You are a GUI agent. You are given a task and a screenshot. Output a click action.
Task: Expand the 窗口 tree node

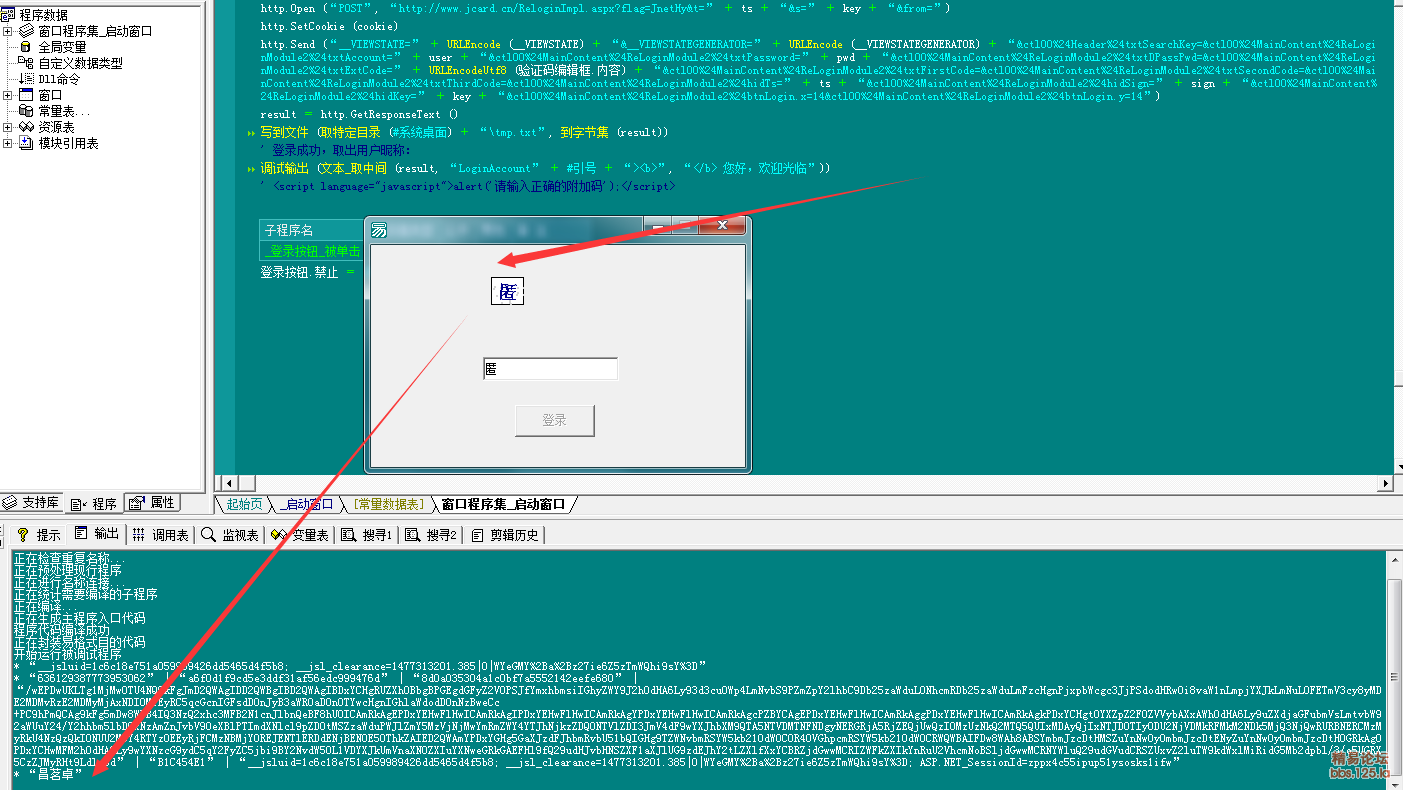pyautogui.click(x=8, y=95)
